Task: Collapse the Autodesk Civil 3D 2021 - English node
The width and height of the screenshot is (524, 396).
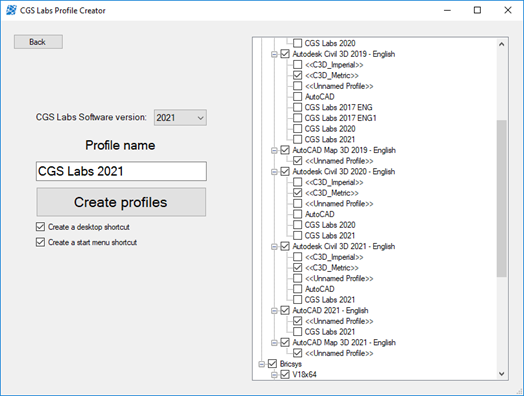Action: [x=274, y=247]
